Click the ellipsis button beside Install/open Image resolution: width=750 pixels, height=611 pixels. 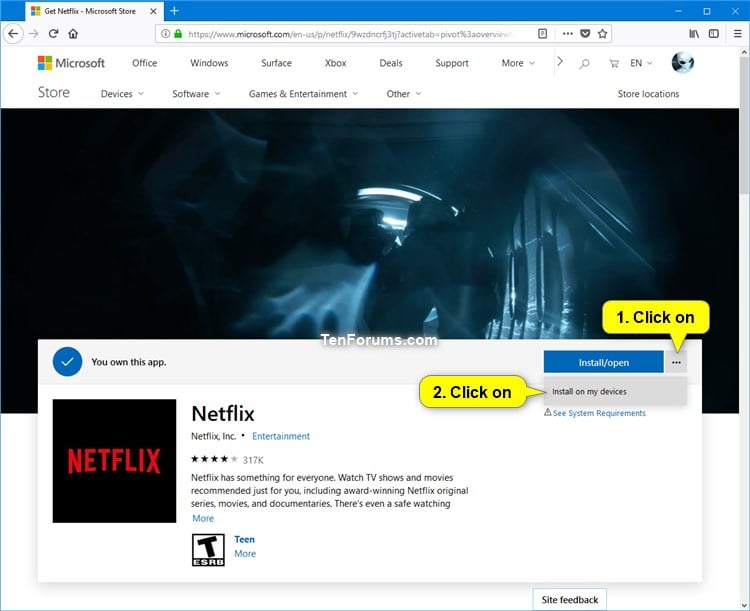pos(676,362)
